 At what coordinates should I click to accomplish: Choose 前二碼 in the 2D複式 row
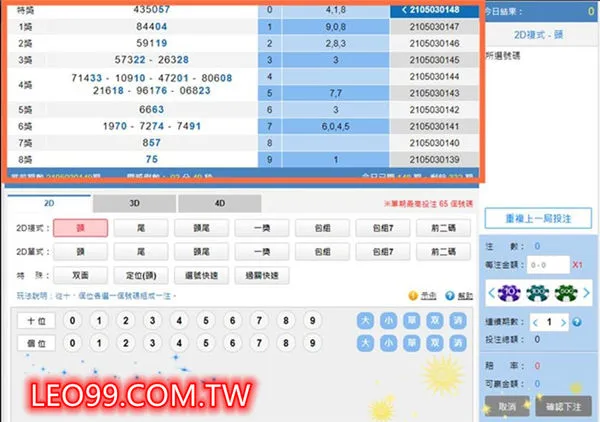click(443, 228)
